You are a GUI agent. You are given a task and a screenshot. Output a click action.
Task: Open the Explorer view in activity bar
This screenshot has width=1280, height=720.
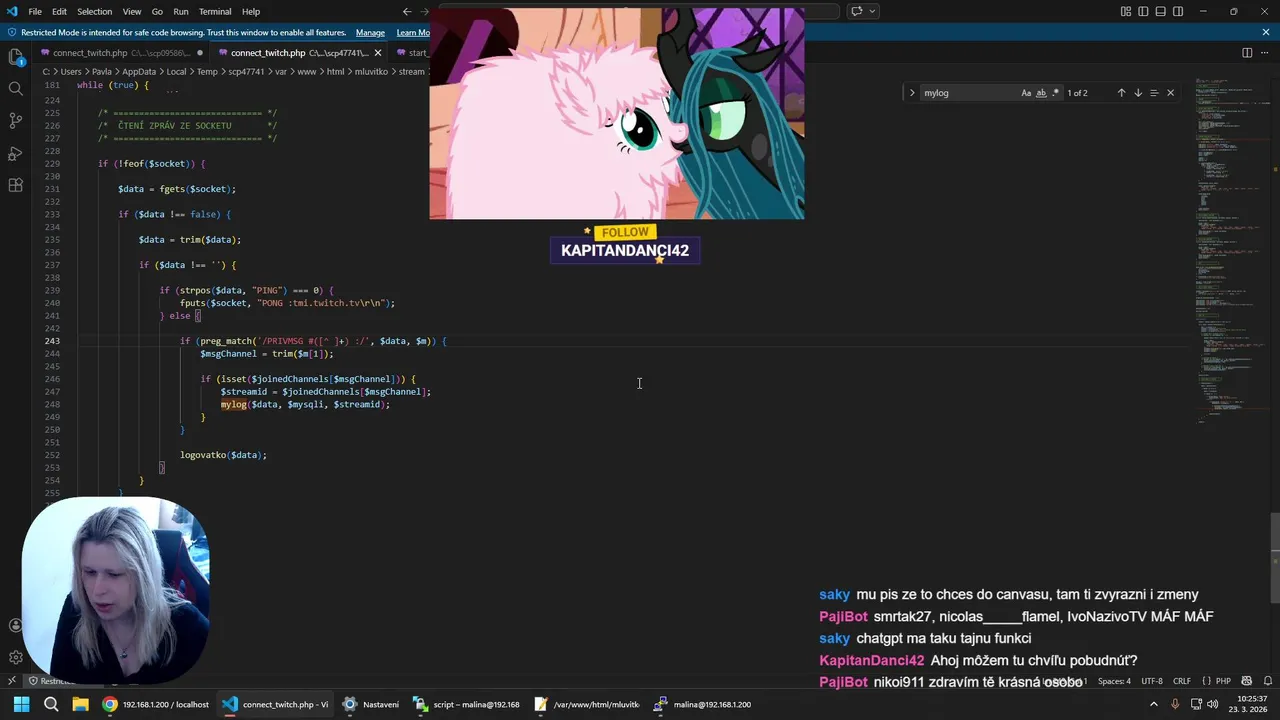pos(15,57)
